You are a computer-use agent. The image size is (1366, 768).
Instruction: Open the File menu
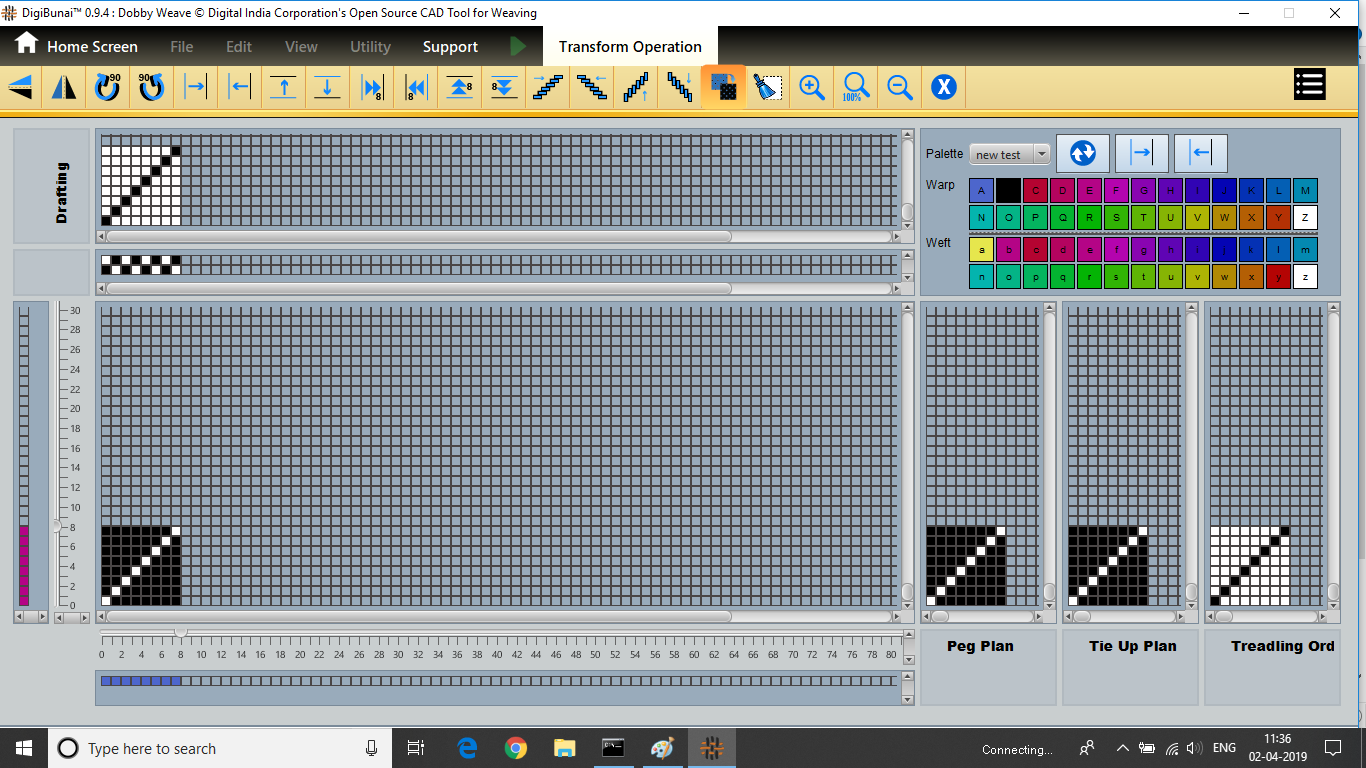181,47
